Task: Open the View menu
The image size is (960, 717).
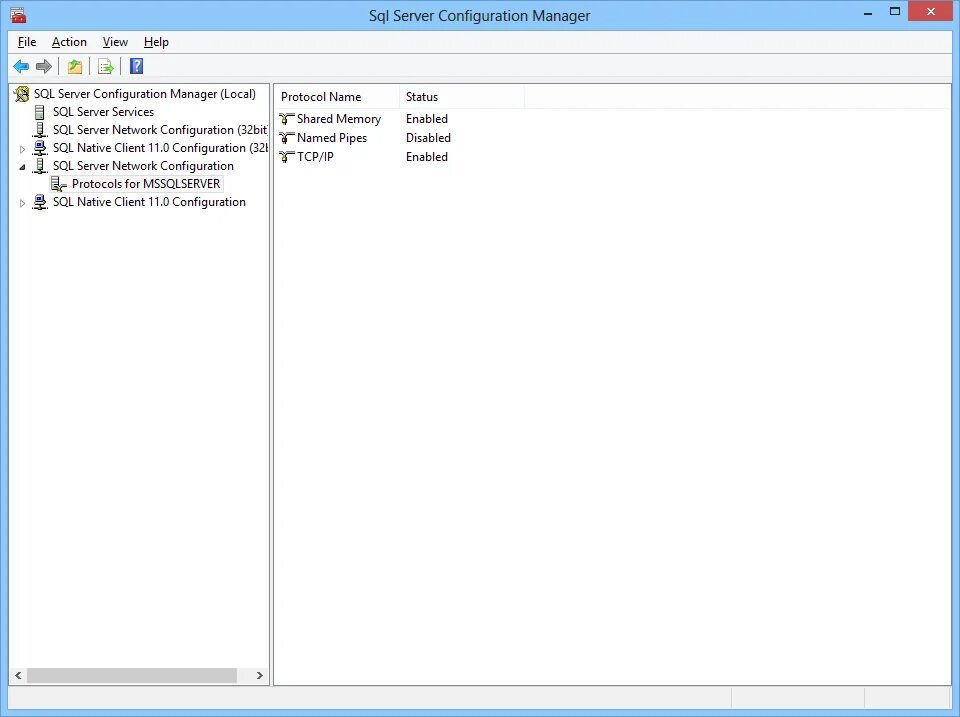Action: (115, 42)
